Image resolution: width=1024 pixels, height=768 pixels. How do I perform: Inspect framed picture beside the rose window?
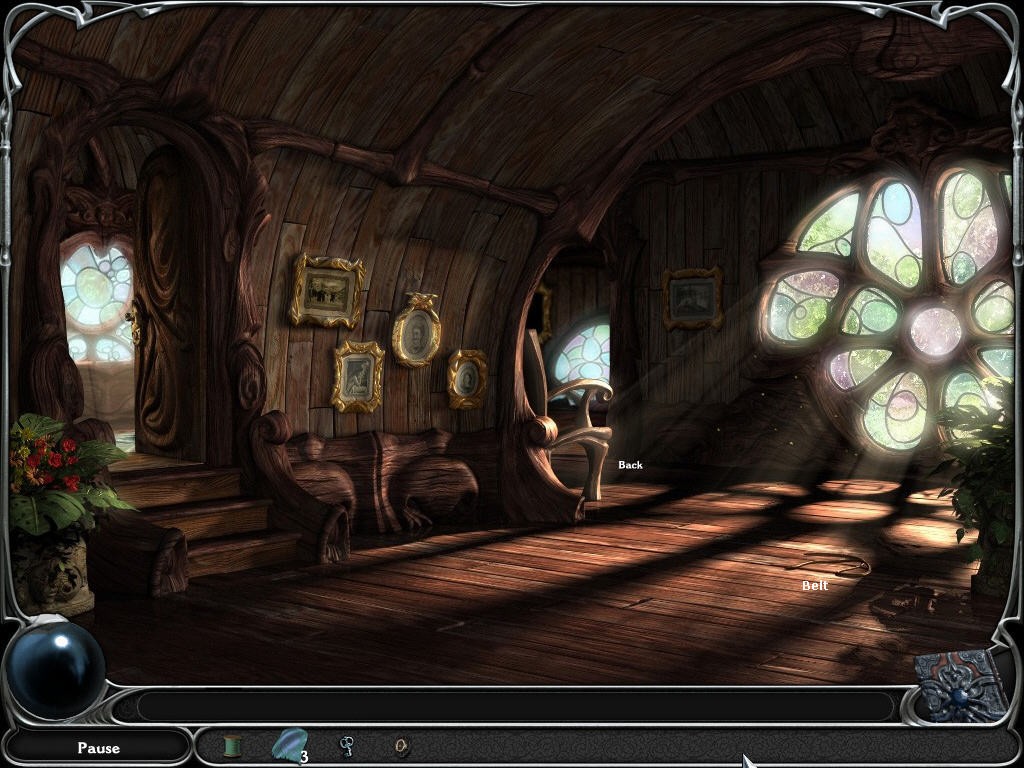[693, 298]
